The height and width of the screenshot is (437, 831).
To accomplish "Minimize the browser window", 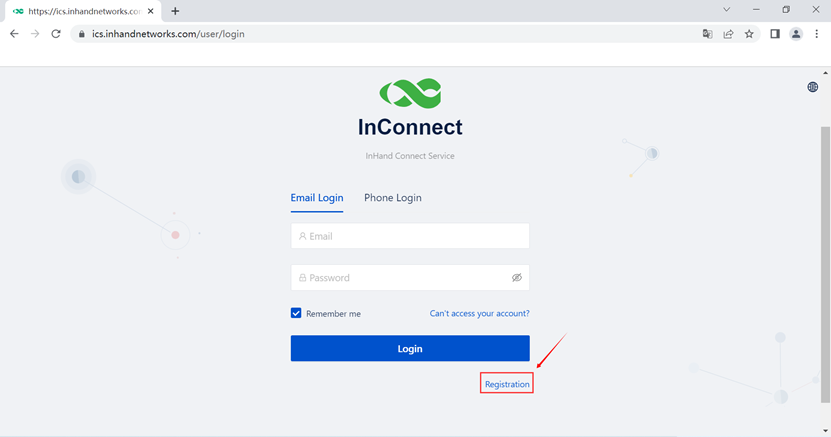I will tap(756, 10).
